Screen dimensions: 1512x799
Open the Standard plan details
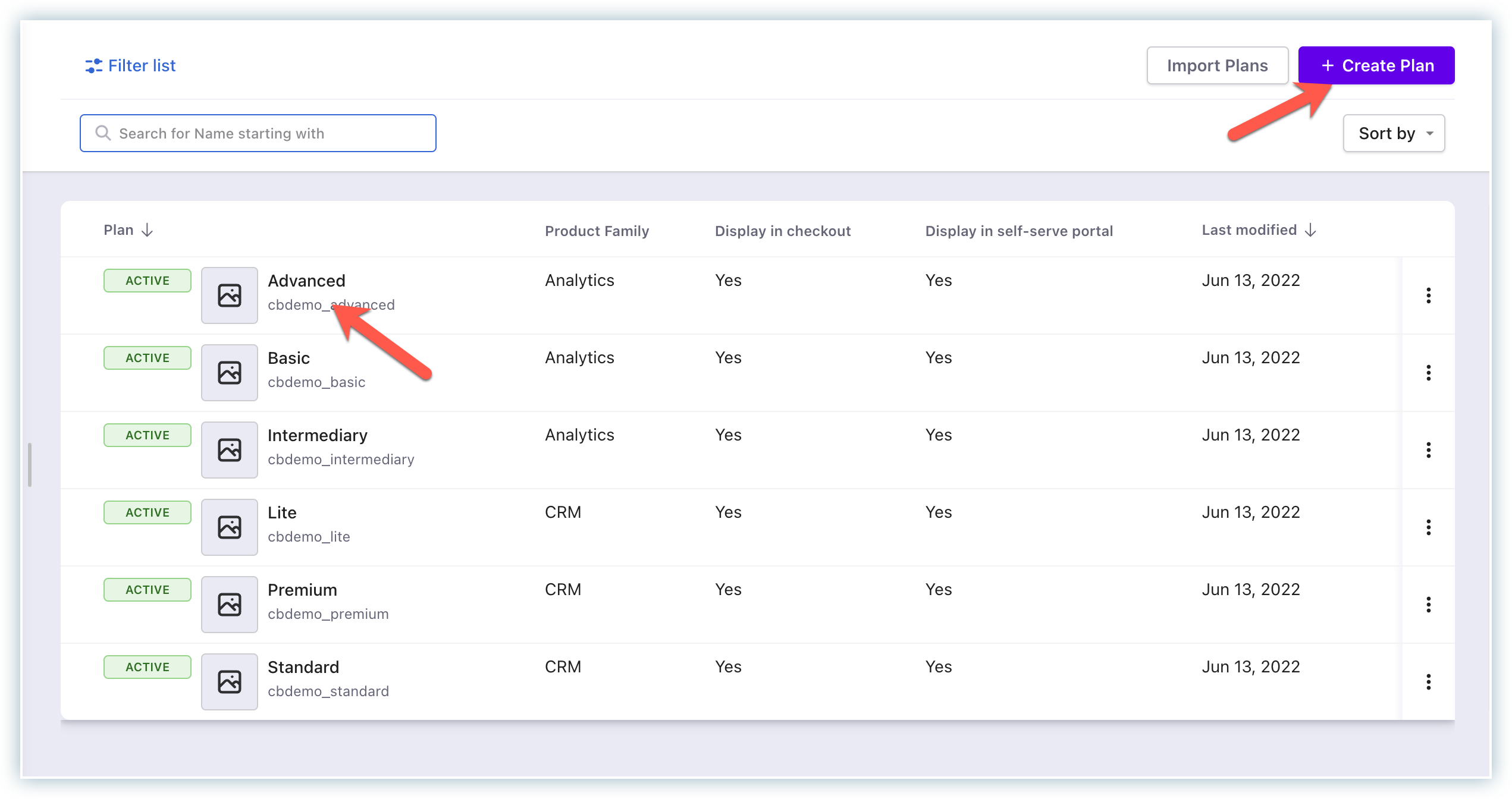point(303,667)
